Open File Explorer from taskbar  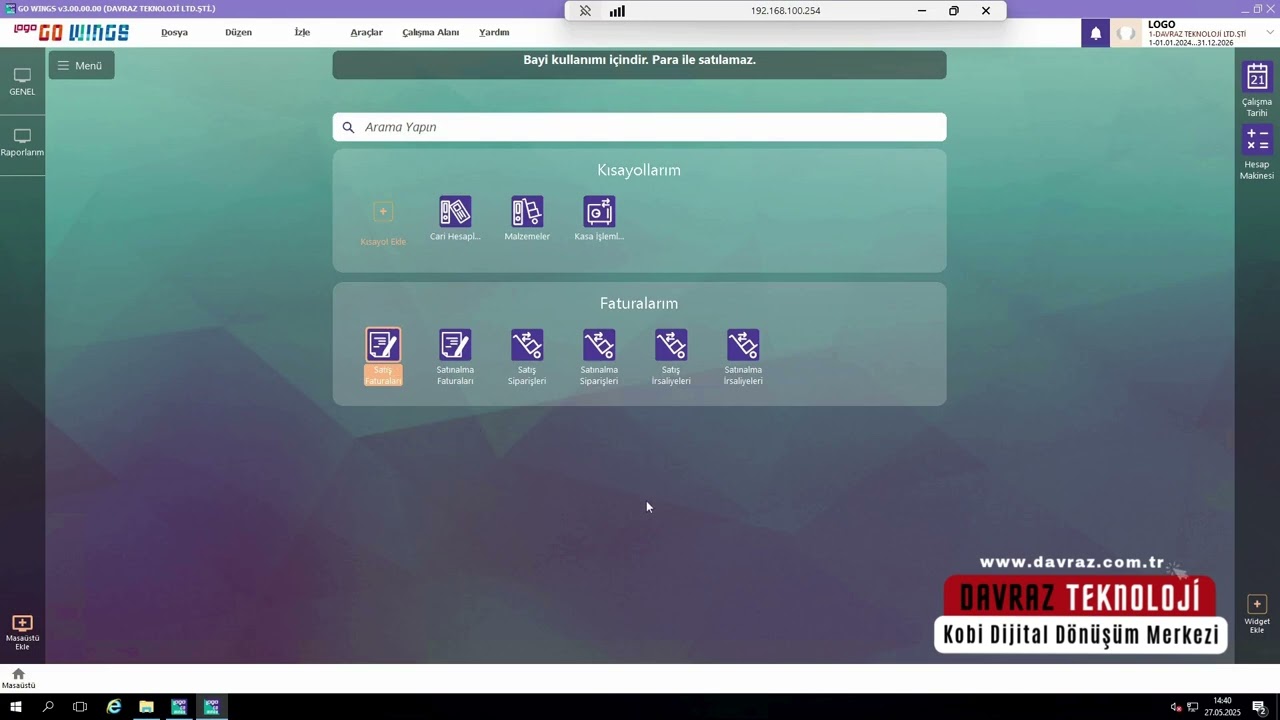[146, 707]
